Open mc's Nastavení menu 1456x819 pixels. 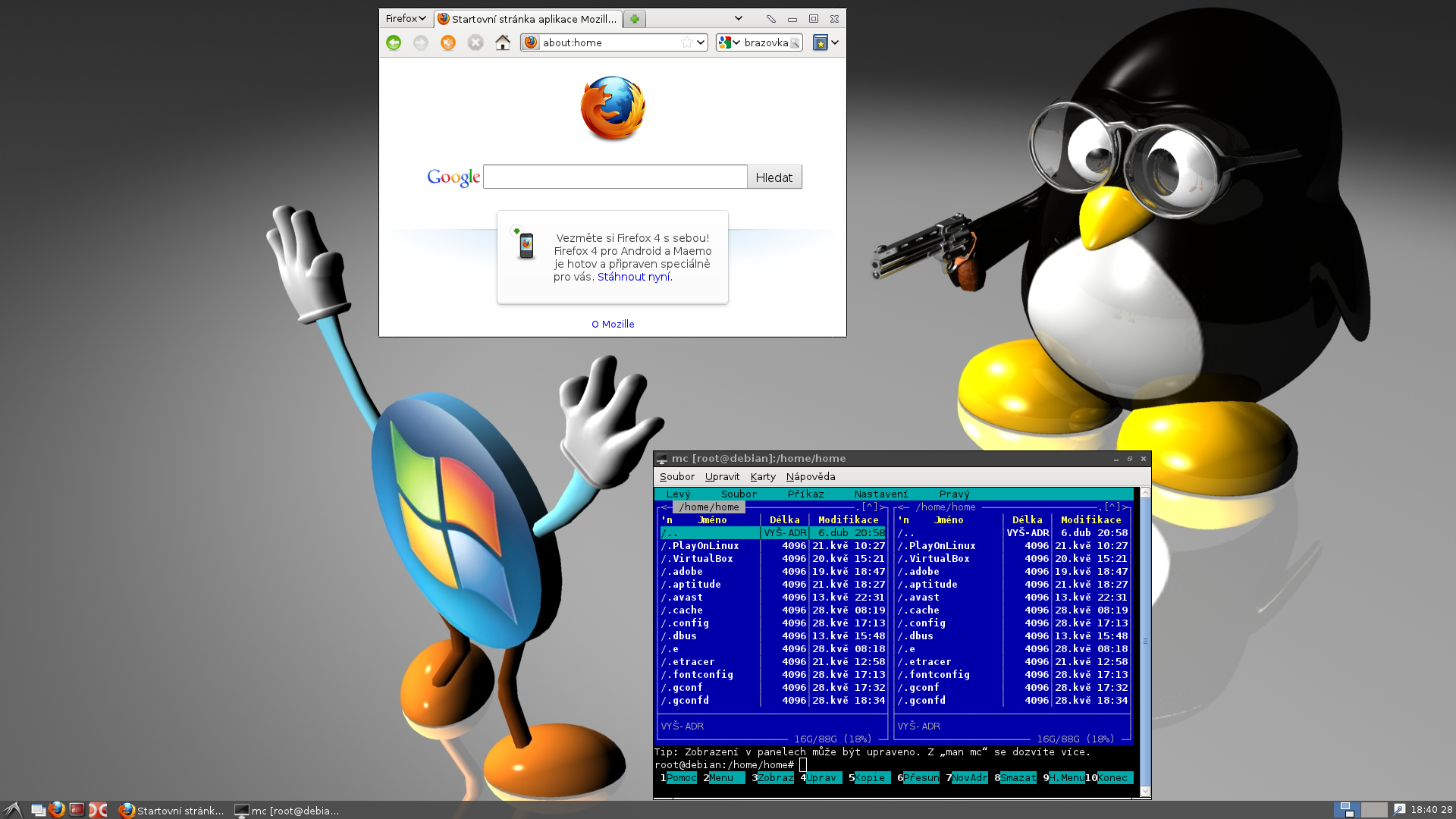[x=881, y=494]
